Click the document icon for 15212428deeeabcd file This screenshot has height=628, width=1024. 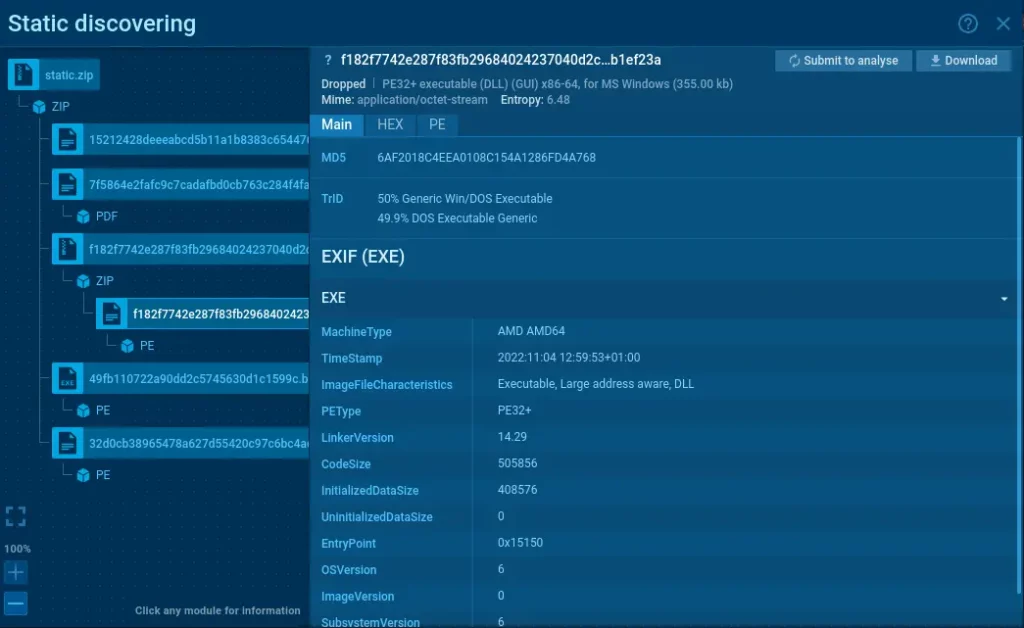tap(68, 141)
